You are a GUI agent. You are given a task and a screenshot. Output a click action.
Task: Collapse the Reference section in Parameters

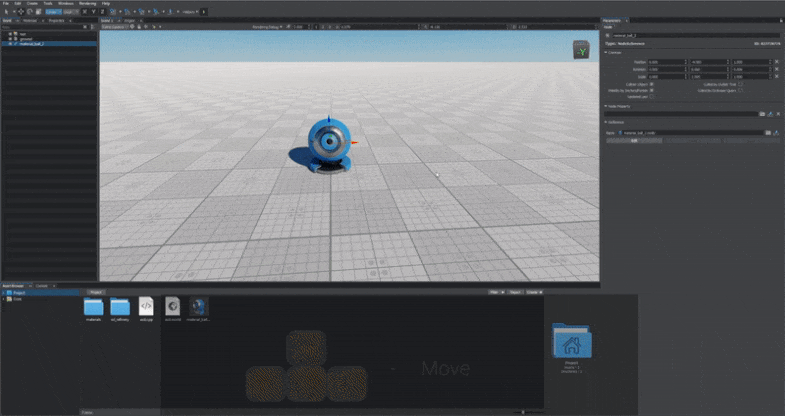click(x=605, y=123)
